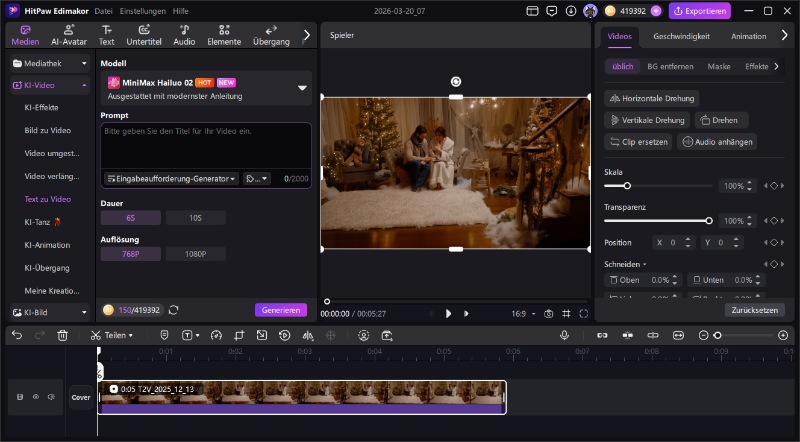Image resolution: width=800 pixels, height=442 pixels.
Task: Open the MiniMax Hailuo 02 model dropdown
Action: coord(302,88)
